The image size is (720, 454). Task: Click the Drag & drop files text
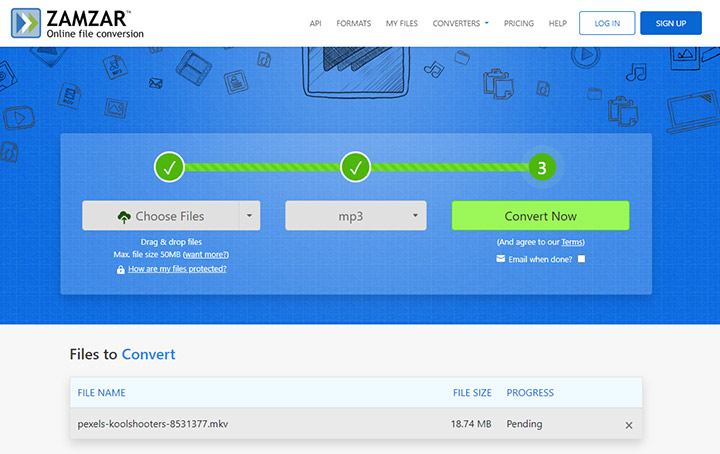pos(171,241)
